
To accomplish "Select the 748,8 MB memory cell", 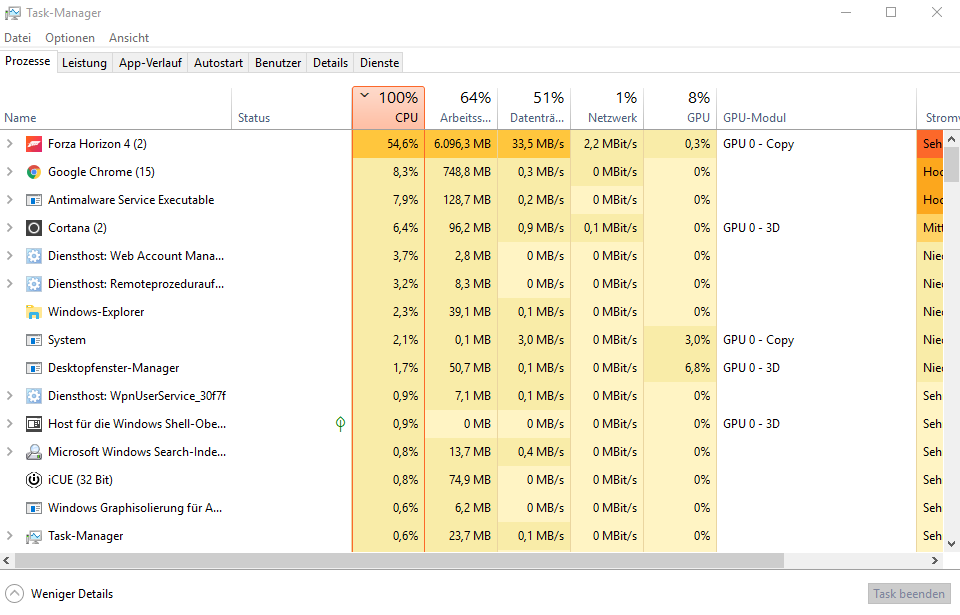I will [x=462, y=172].
